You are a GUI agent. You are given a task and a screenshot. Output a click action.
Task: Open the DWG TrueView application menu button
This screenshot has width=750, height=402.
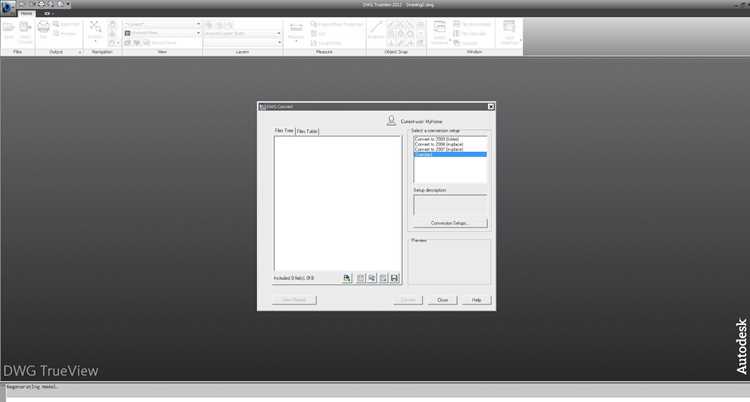[7, 6]
